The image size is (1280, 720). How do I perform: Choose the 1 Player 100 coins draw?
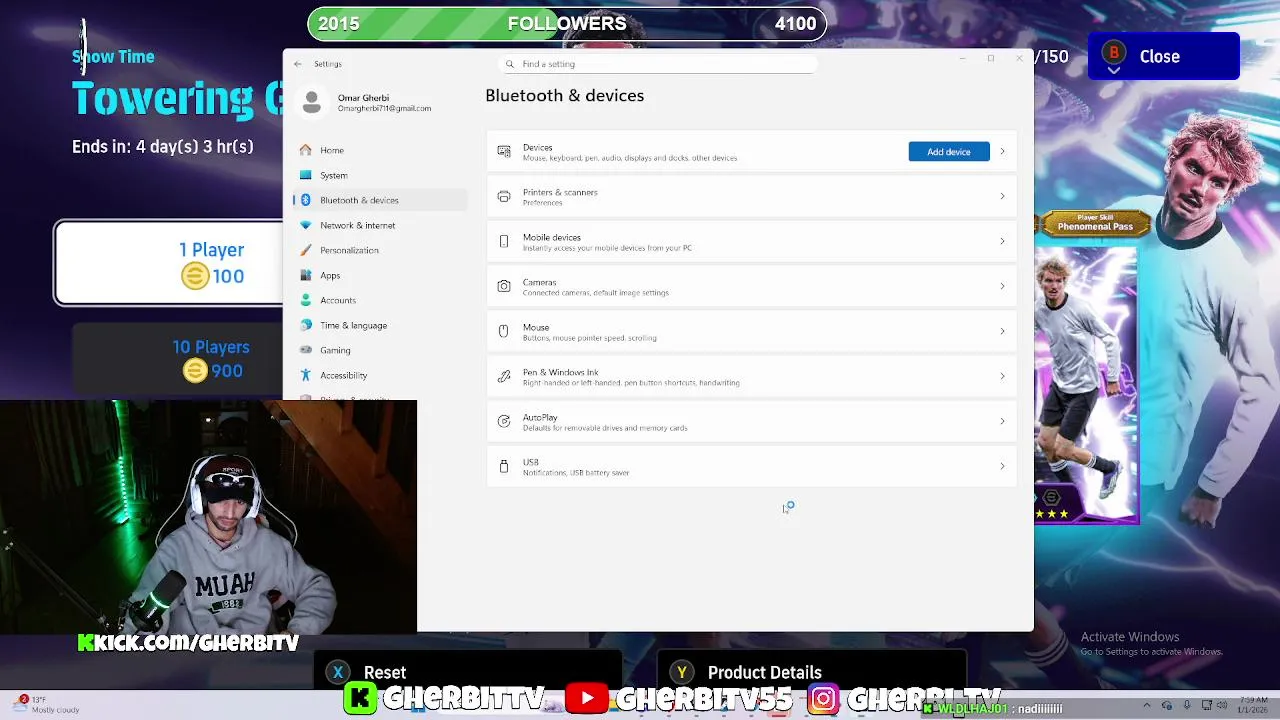pos(169,263)
